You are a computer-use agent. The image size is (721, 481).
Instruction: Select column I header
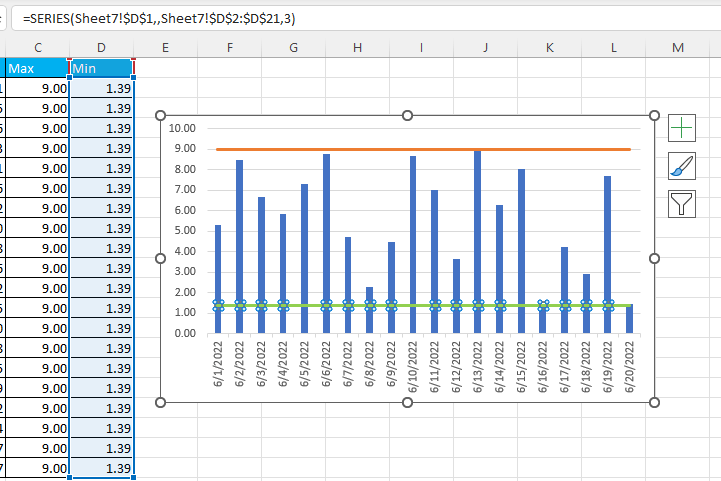point(421,48)
